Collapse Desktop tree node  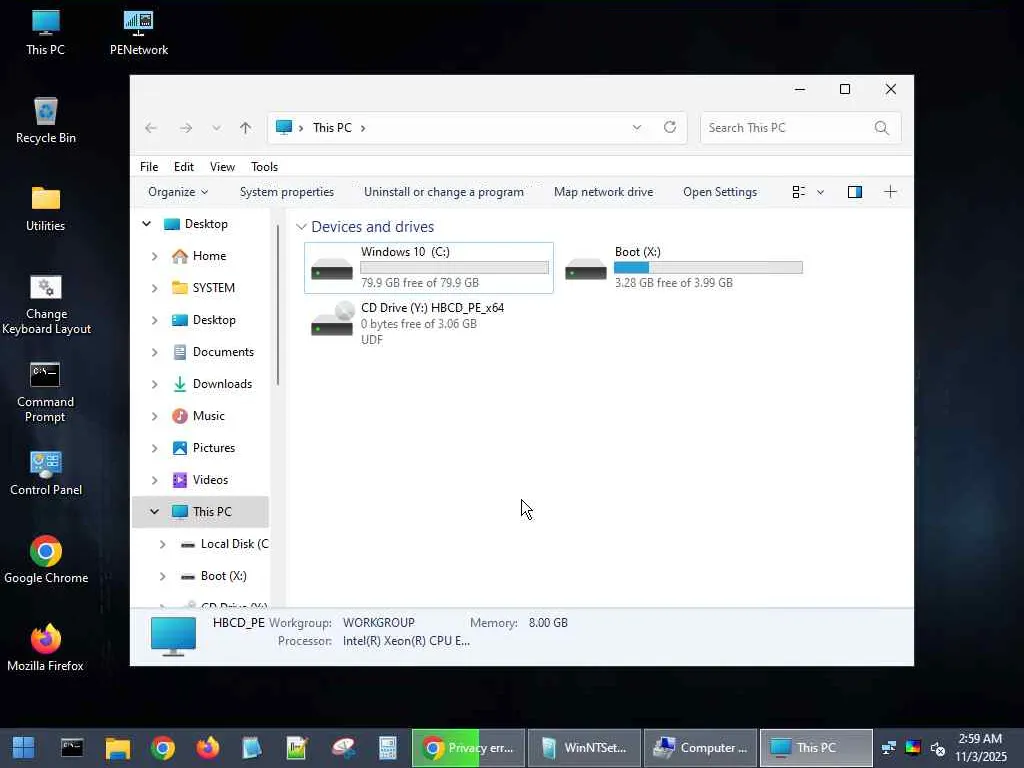147,224
